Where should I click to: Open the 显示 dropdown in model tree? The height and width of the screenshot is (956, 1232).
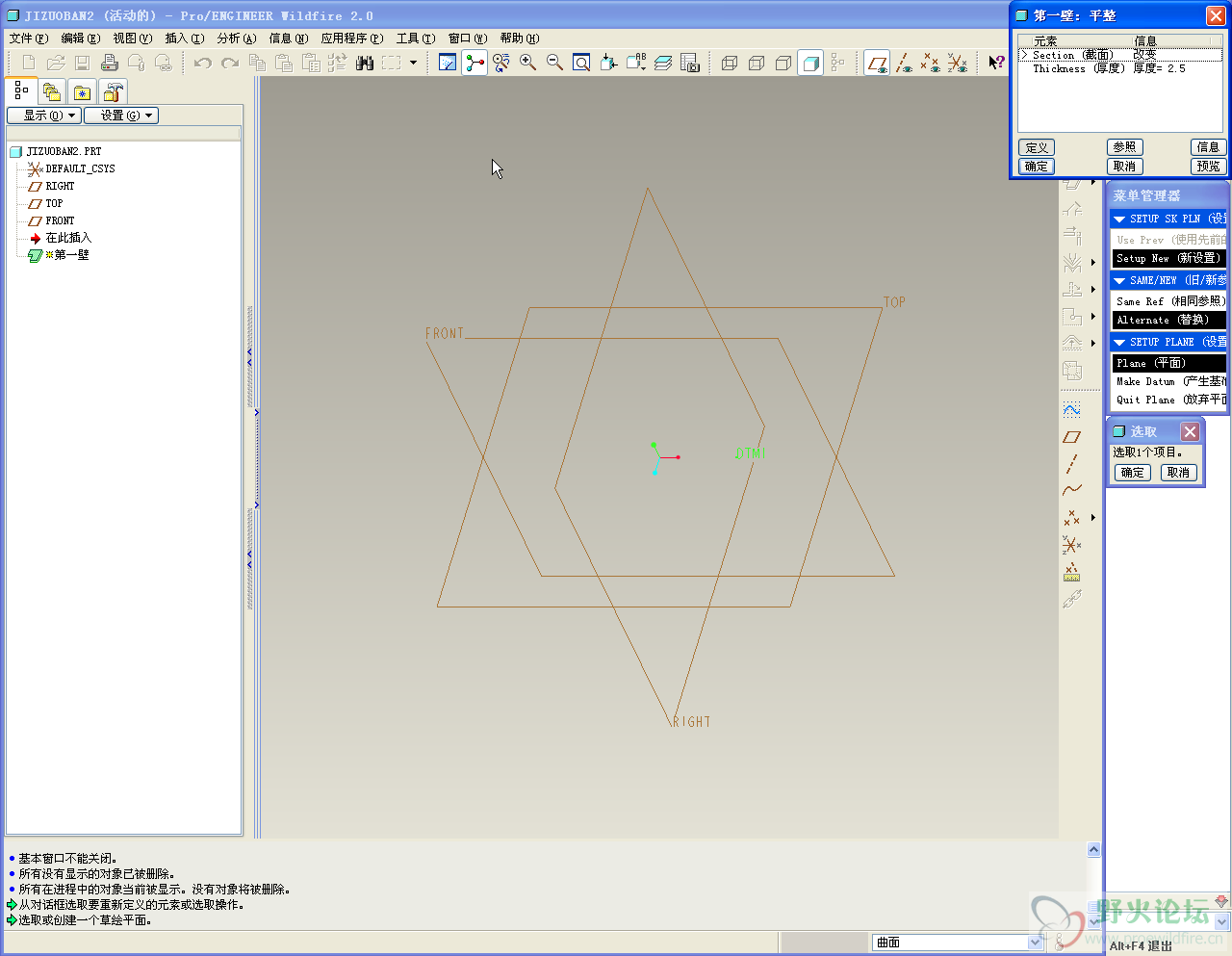point(44,116)
